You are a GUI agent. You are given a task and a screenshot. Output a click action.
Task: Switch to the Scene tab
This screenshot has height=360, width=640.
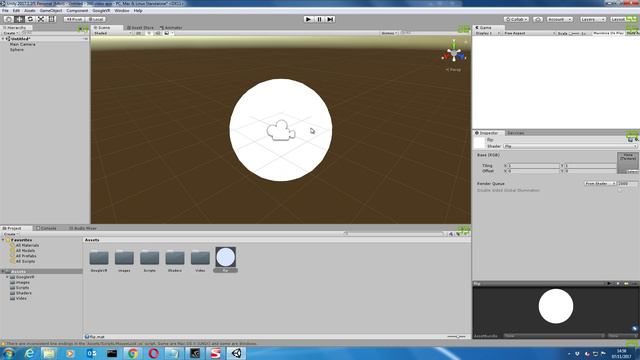click(107, 28)
